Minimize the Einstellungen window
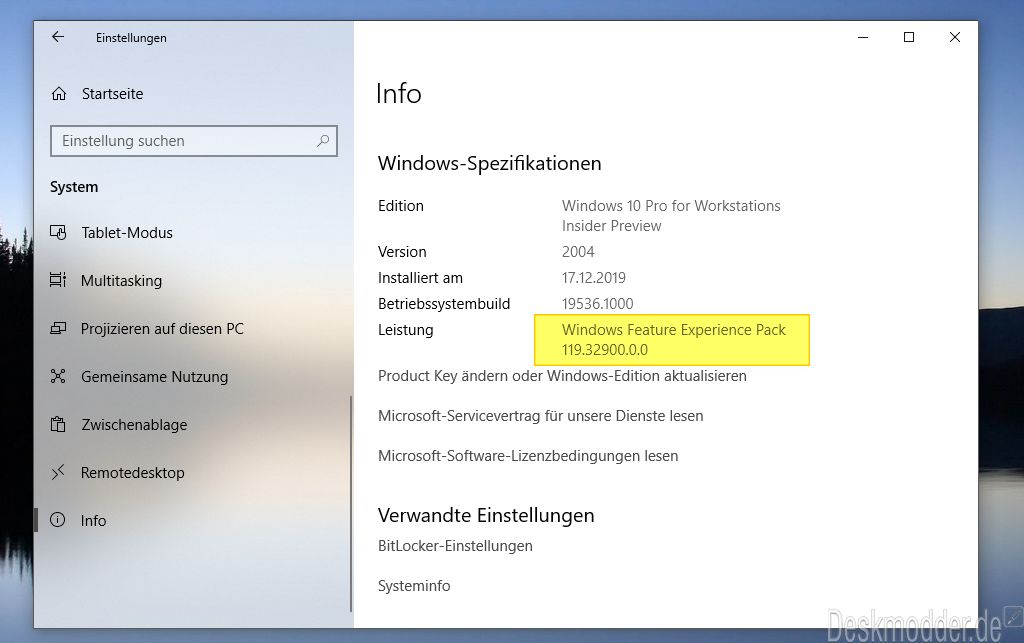 (863, 37)
